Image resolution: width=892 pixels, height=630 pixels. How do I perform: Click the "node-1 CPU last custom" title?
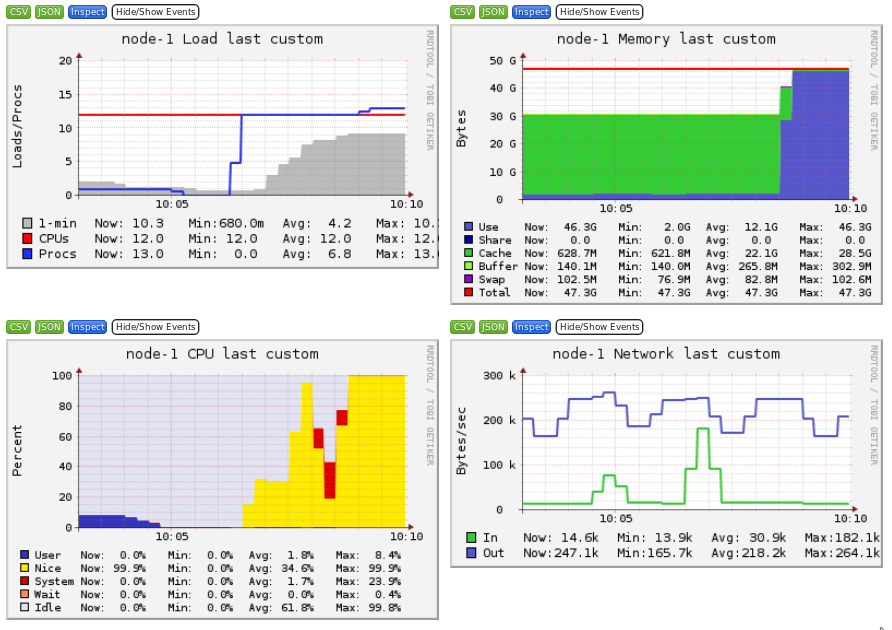[222, 353]
